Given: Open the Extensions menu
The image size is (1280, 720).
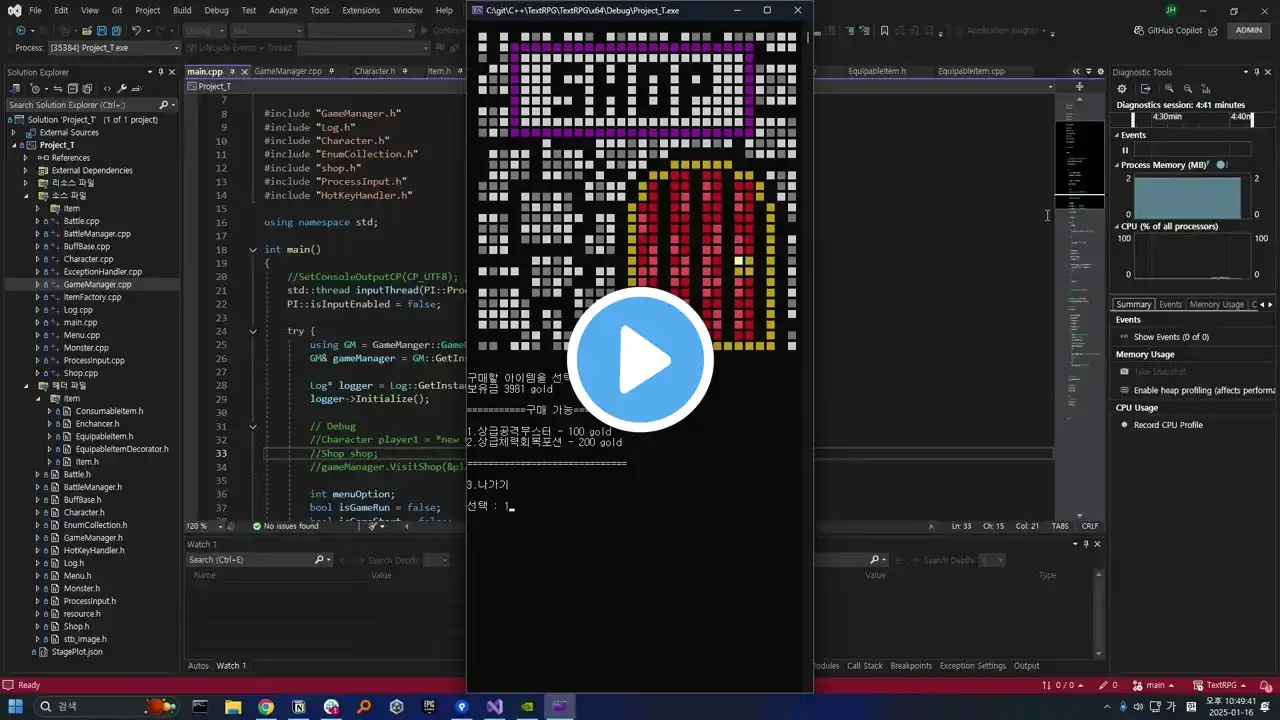Looking at the screenshot, I should point(361,10).
